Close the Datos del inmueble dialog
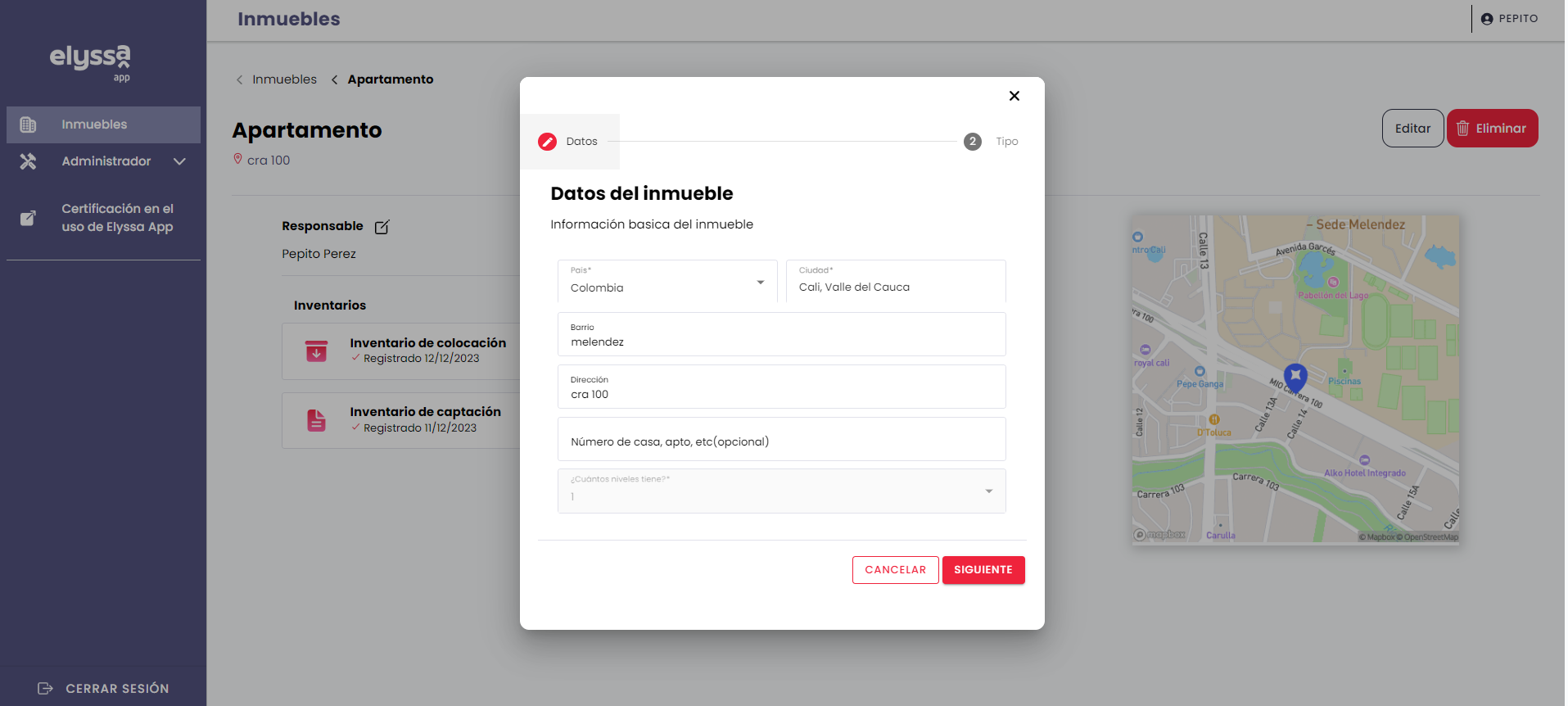The height and width of the screenshot is (706, 1568). click(1014, 96)
